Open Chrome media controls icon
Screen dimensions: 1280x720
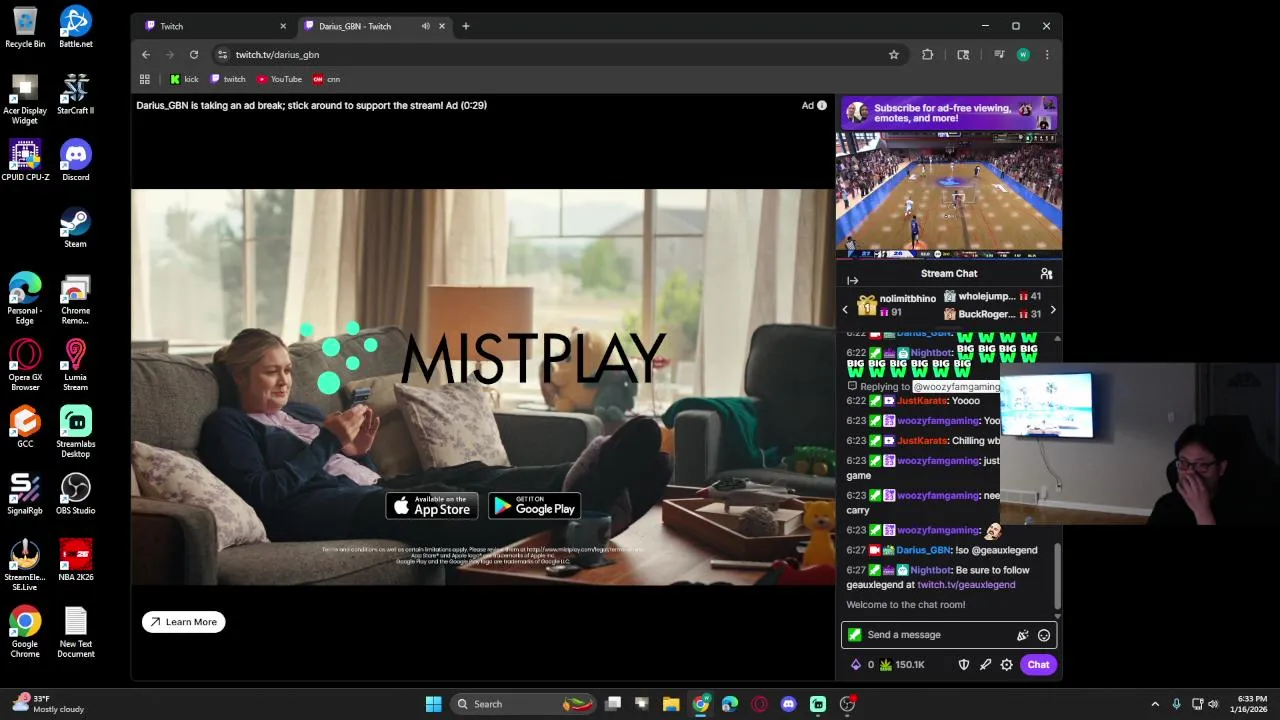click(999, 55)
